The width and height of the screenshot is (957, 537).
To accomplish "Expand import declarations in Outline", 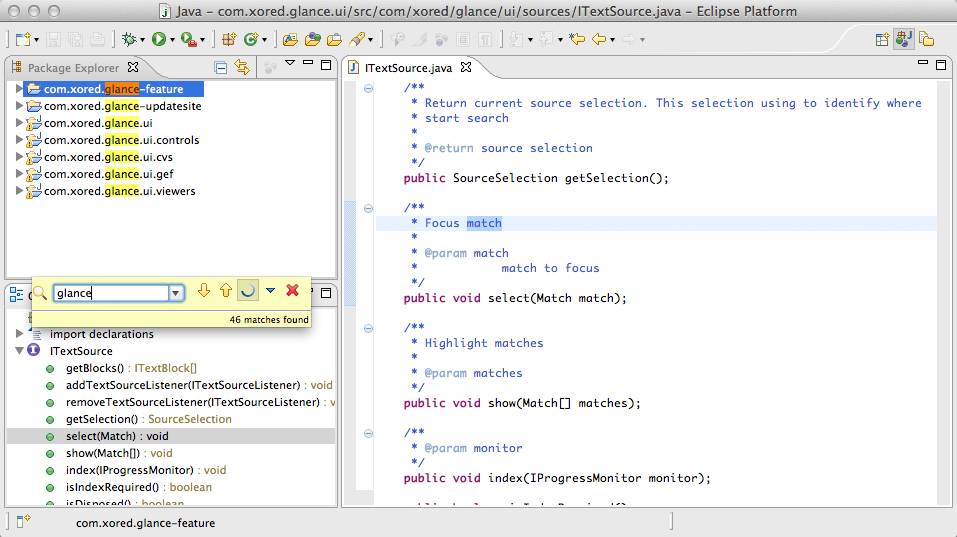I will 19,333.
